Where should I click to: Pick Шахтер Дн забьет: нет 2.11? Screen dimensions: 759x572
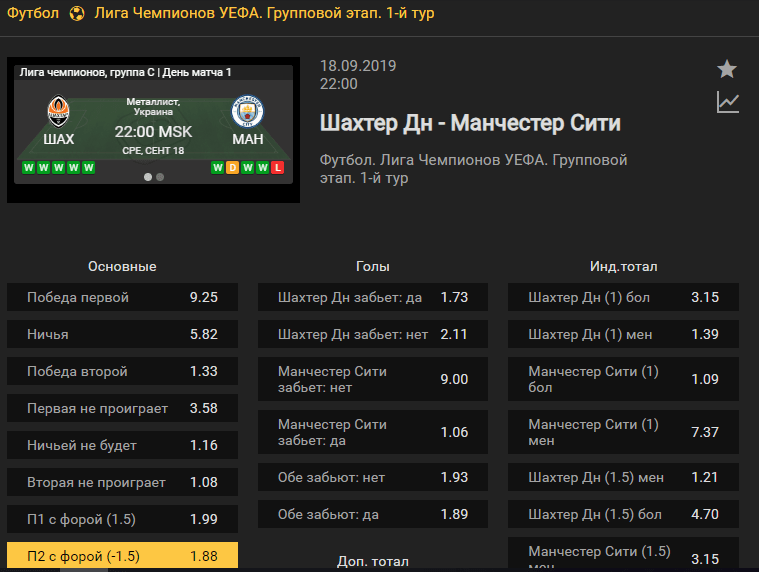[373, 334]
